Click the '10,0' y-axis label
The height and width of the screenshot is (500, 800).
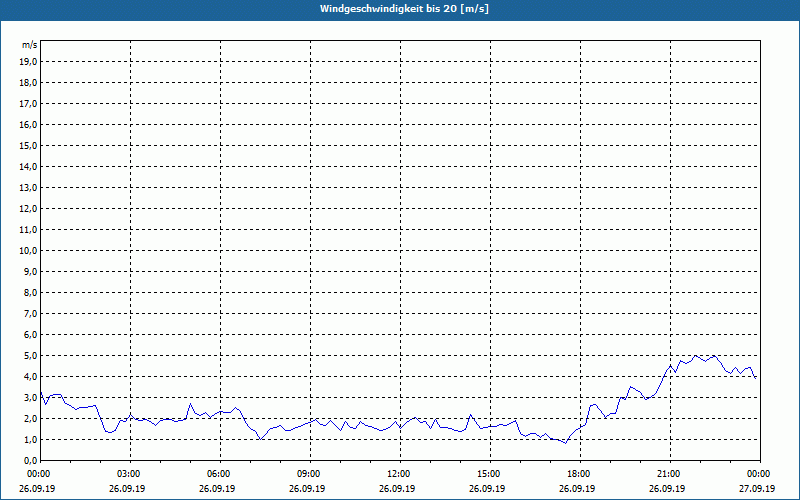tap(28, 251)
